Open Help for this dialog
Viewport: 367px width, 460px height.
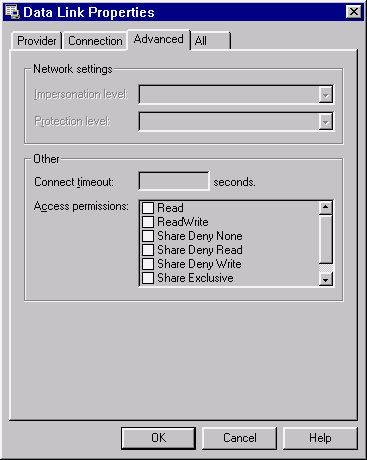coord(320,438)
